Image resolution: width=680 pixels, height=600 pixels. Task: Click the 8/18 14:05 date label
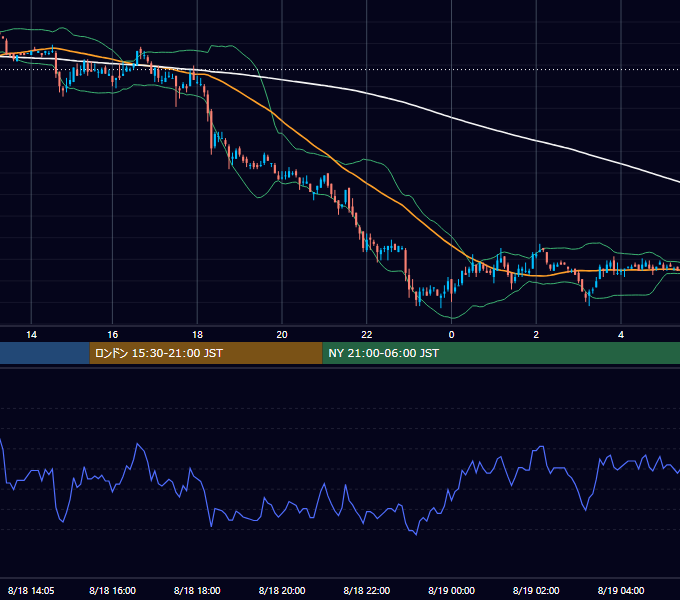click(31, 590)
